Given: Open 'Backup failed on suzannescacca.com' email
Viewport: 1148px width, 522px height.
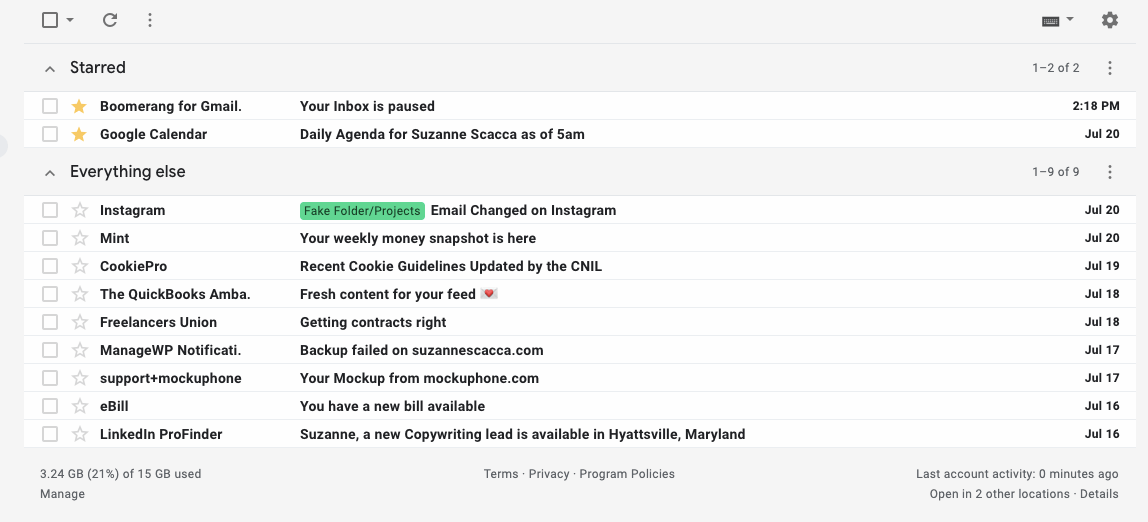Looking at the screenshot, I should pos(422,350).
